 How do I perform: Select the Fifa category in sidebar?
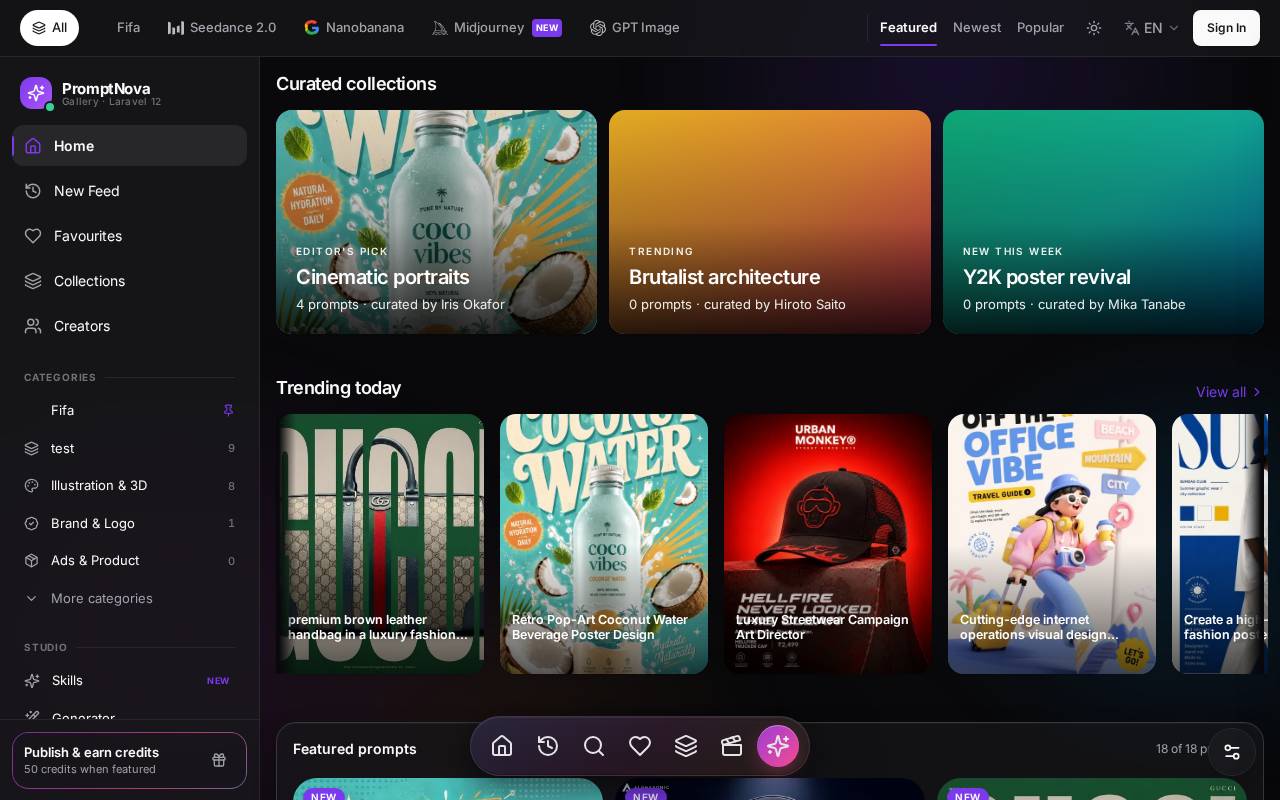(x=130, y=410)
